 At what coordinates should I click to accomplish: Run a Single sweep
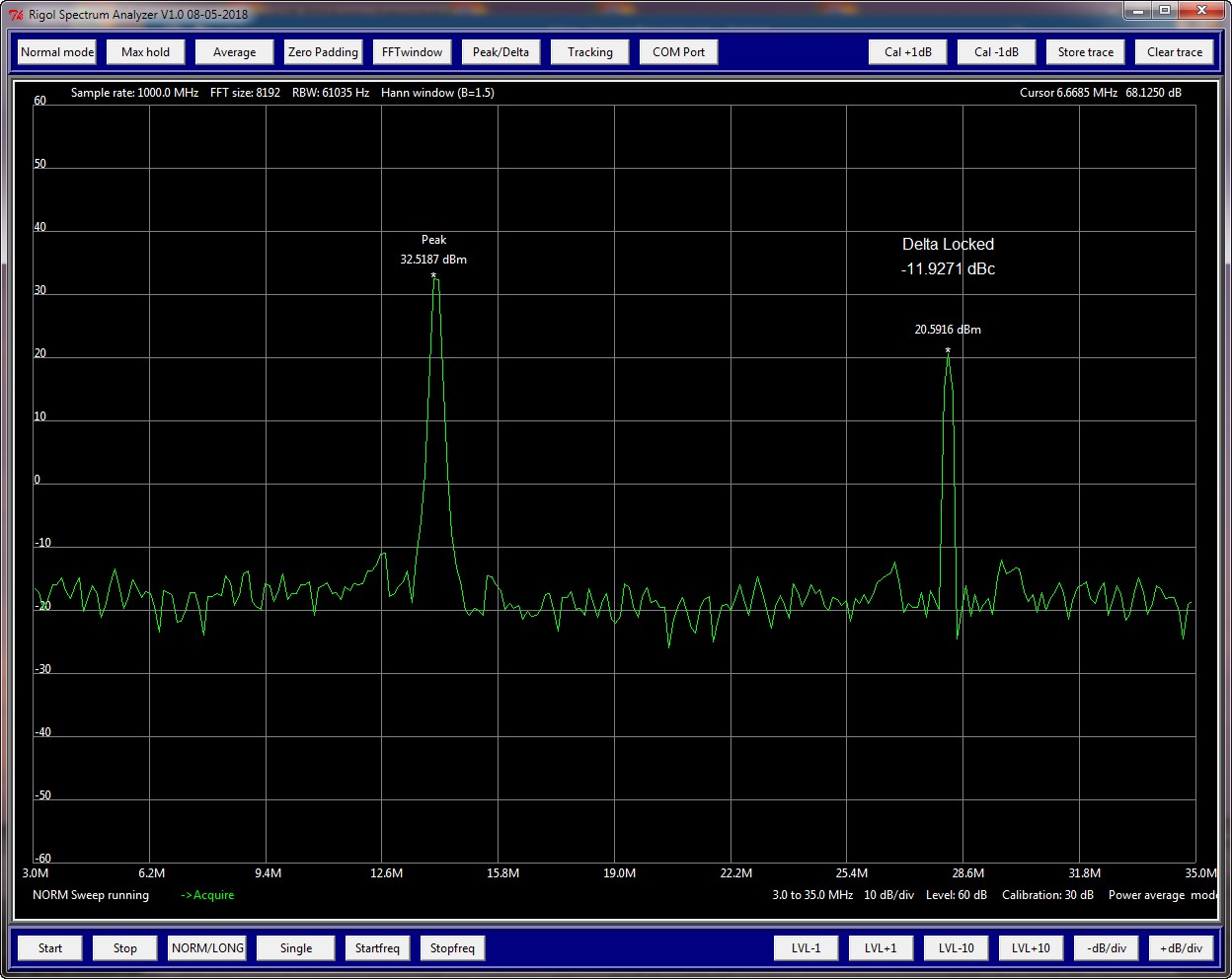[x=296, y=948]
